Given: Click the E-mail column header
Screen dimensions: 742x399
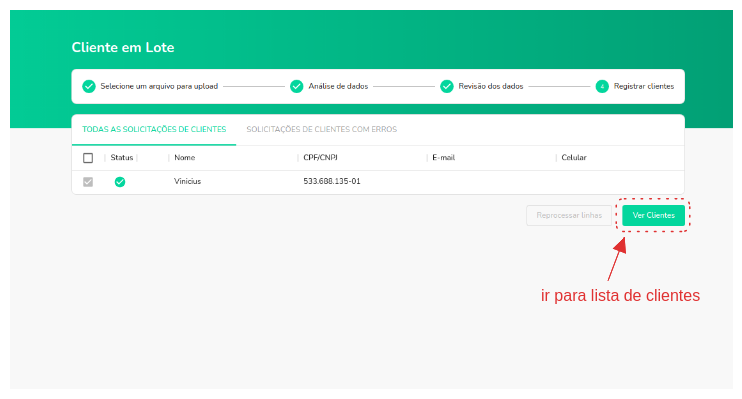Looking at the screenshot, I should tap(443, 158).
